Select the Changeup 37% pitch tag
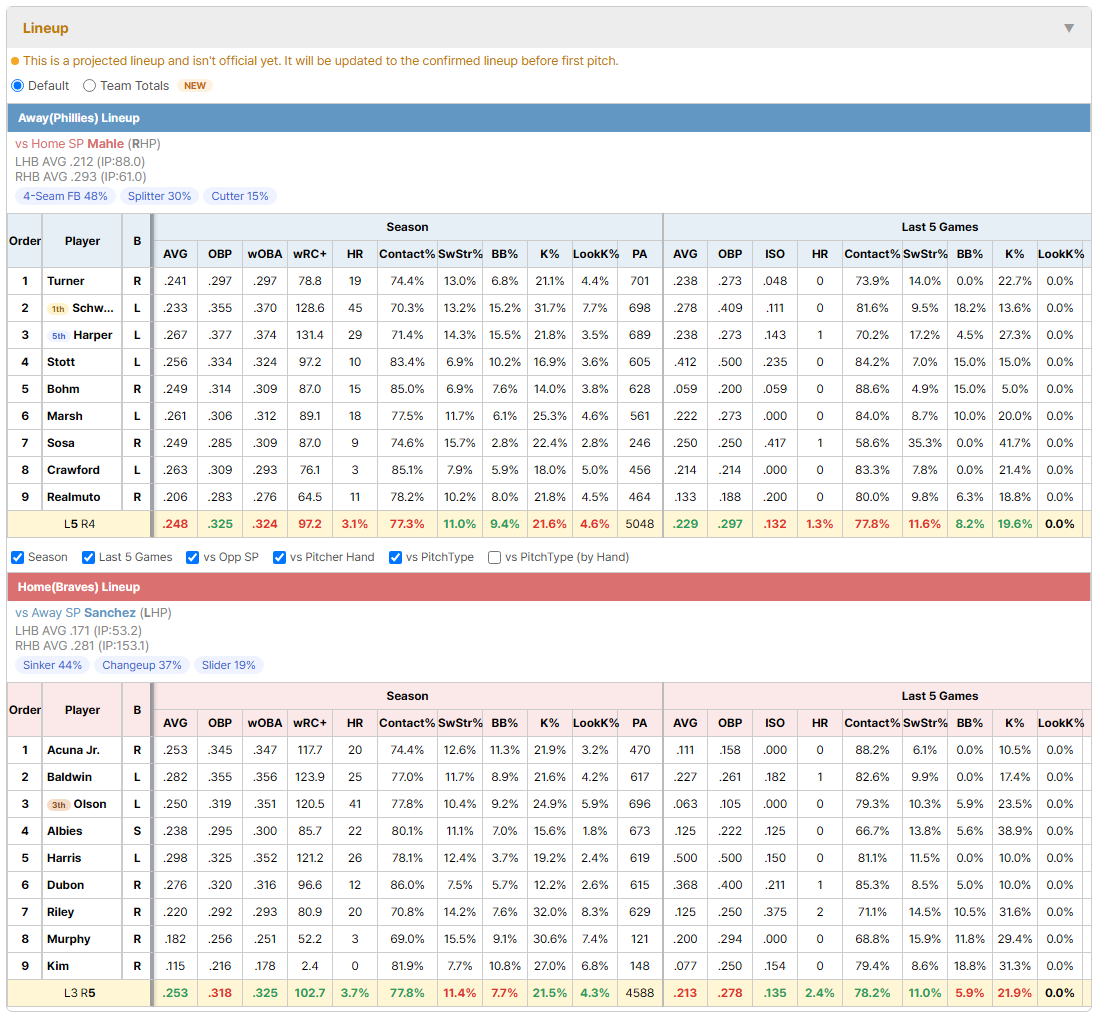Viewport: 1098px width, 1018px height. pyautogui.click(x=142, y=665)
